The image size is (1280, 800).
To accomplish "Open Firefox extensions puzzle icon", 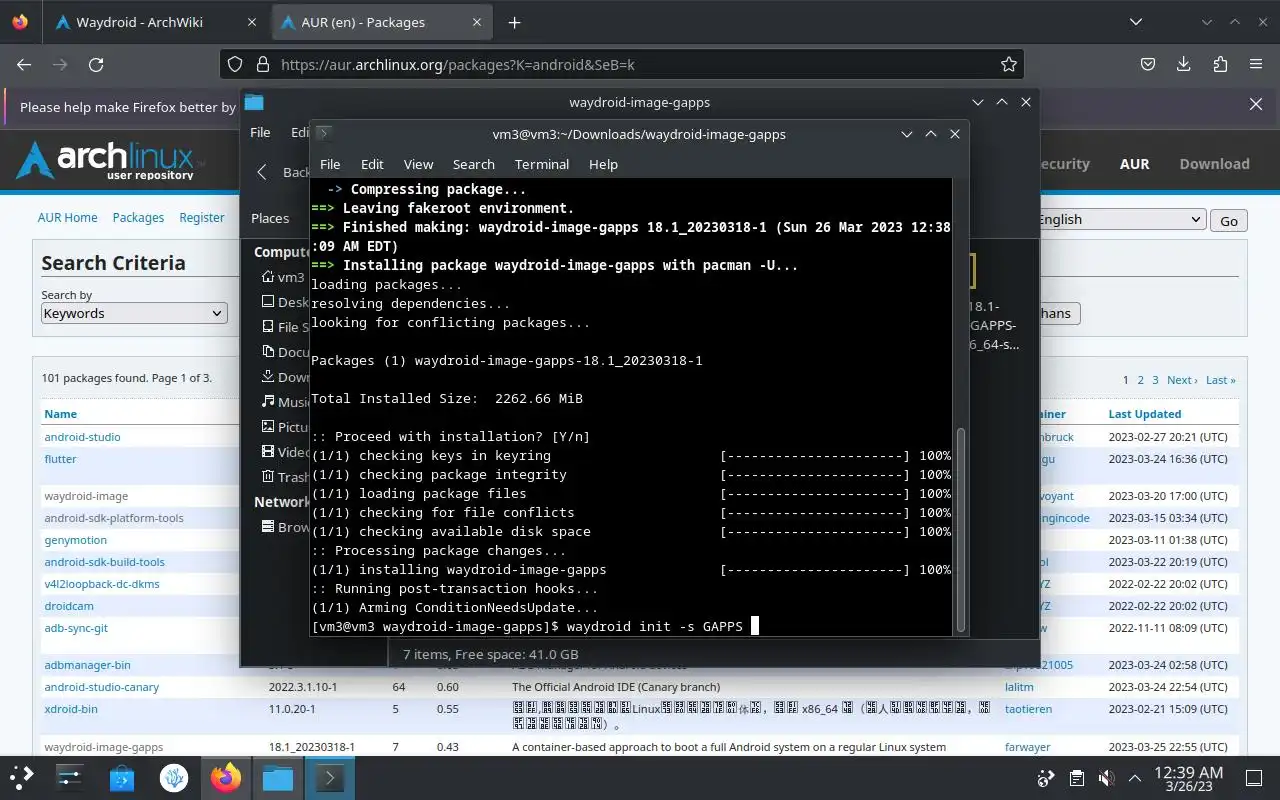I will point(1220,64).
